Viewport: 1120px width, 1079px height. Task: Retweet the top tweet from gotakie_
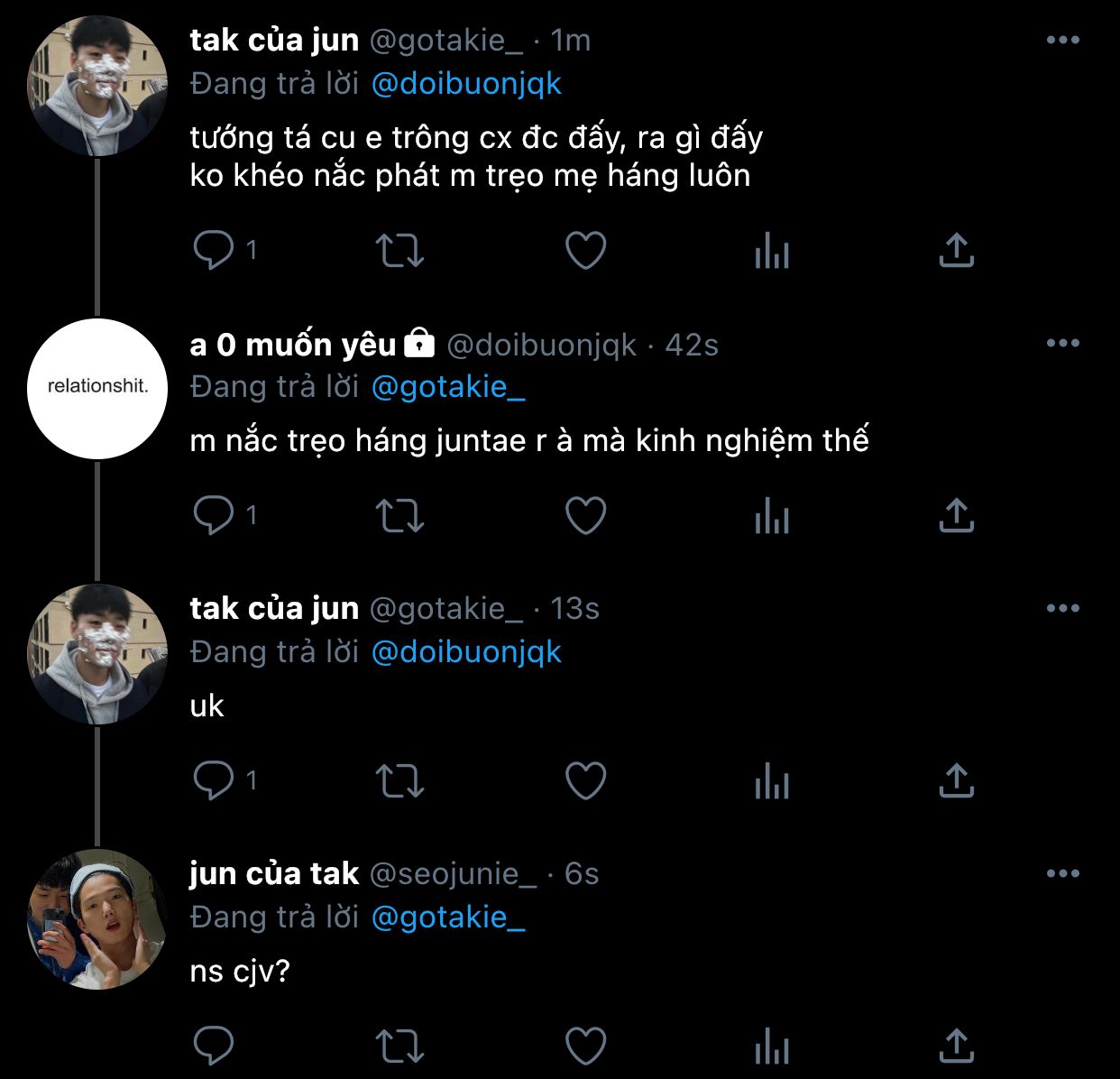point(399,251)
